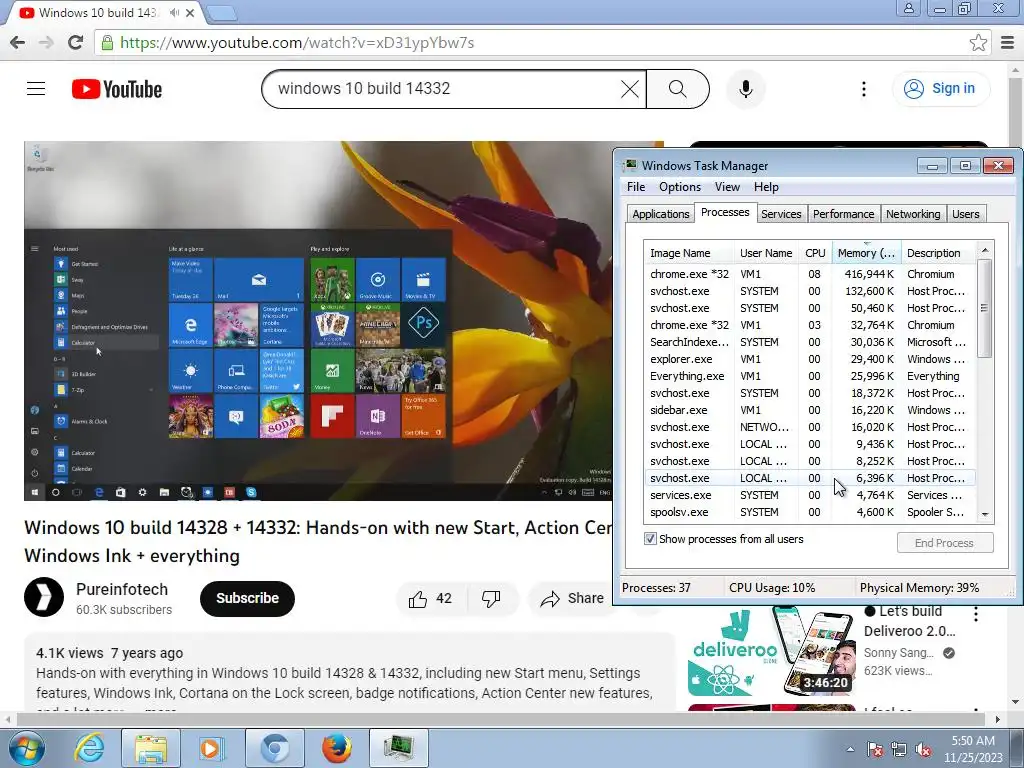Sort processes by Memory column
Viewport: 1024px width, 768px height.
click(x=866, y=253)
